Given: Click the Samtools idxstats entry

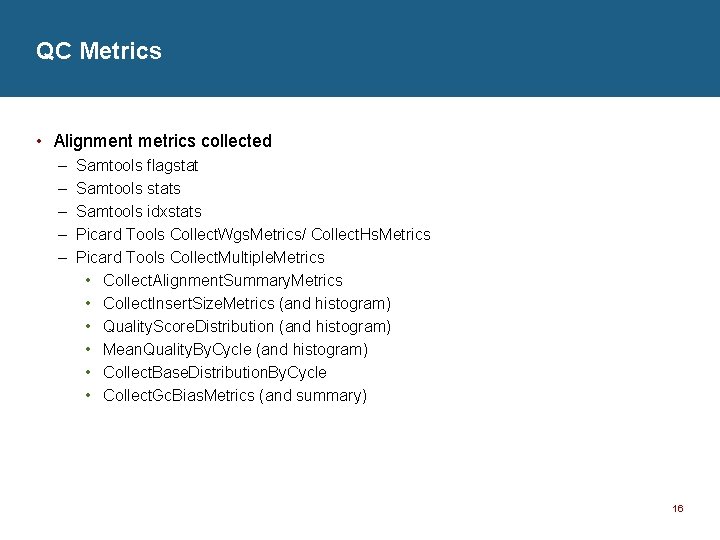Looking at the screenshot, I should tap(139, 211).
